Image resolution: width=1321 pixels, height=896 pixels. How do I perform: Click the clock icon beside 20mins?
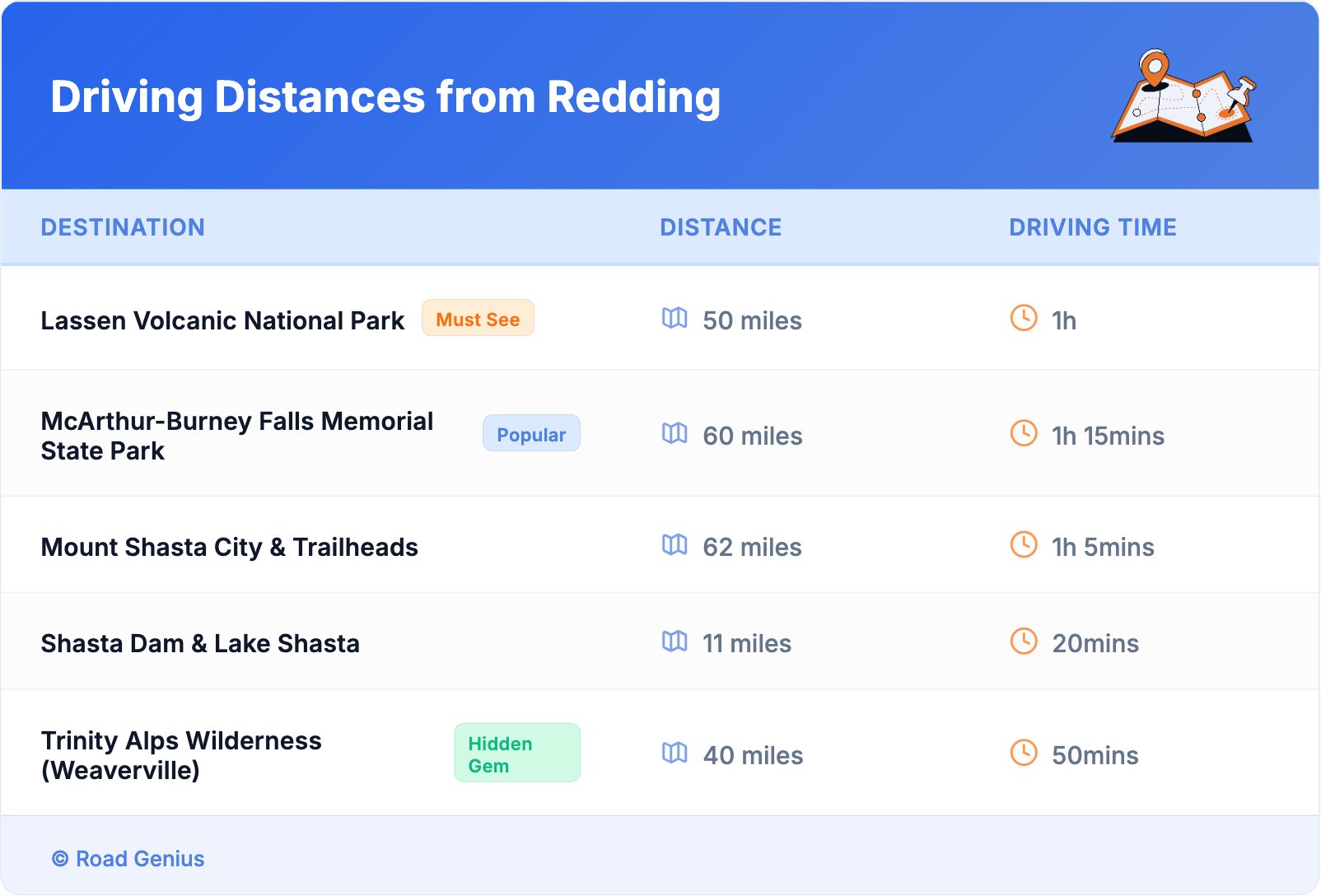(x=1024, y=642)
